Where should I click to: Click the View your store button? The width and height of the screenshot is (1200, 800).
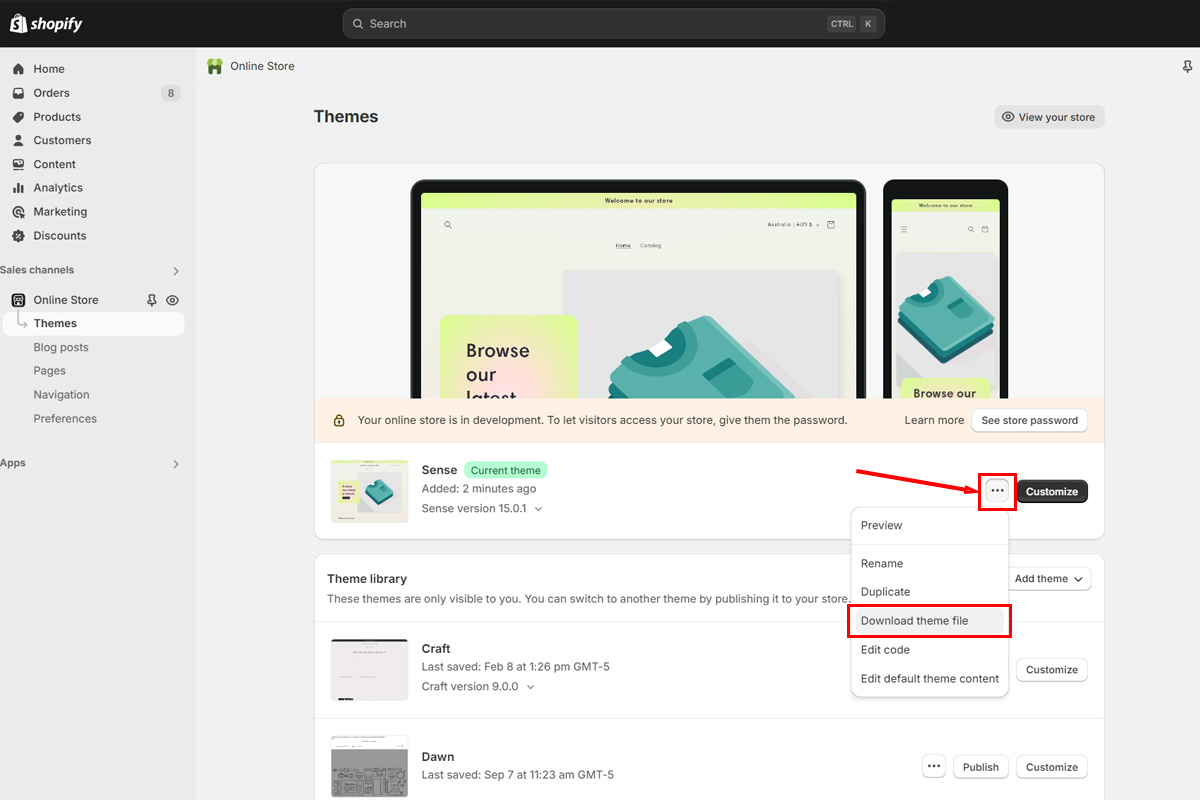click(x=1049, y=117)
